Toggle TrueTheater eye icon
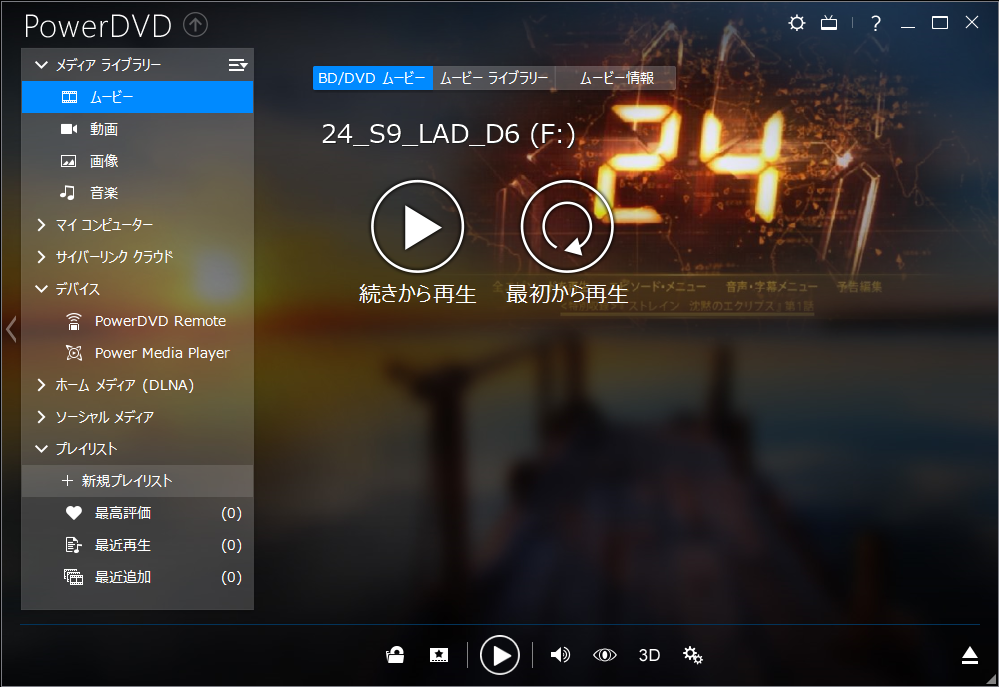The image size is (999, 687). 604,654
